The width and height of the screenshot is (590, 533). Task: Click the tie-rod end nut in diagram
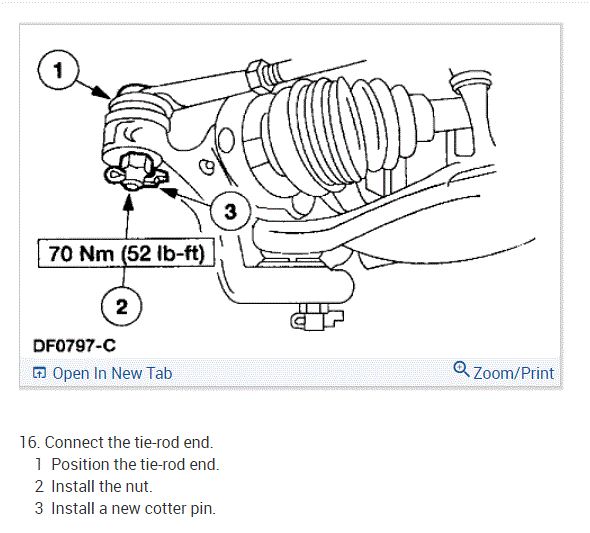pos(133,168)
